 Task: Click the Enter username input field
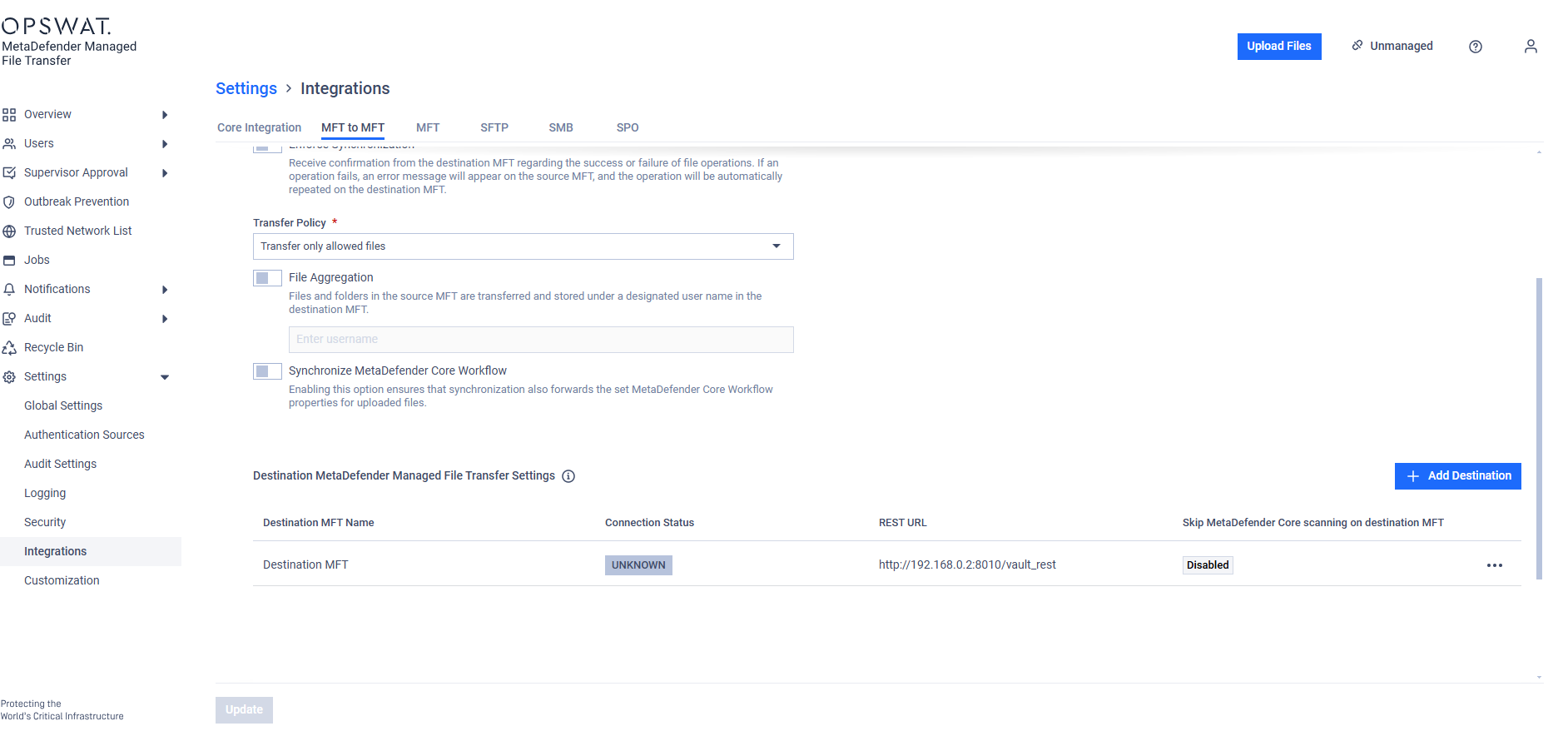point(541,340)
